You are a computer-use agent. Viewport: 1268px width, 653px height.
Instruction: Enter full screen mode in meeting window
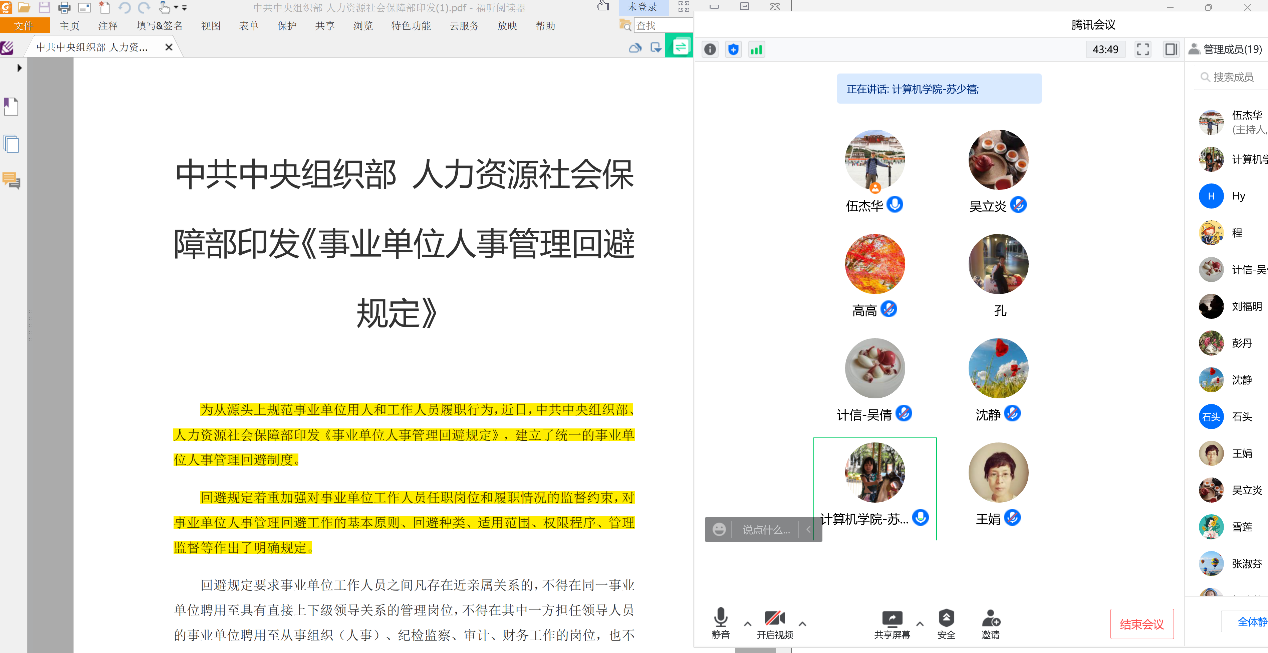(1143, 49)
